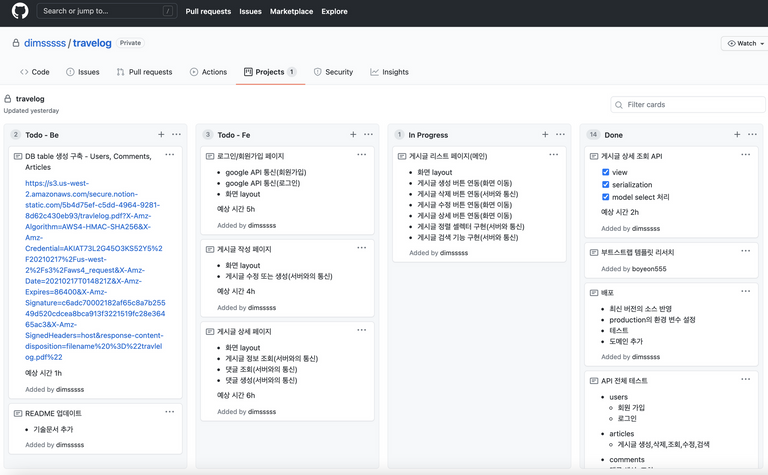The width and height of the screenshot is (768, 475).
Task: Open the Security tab
Action: (333, 72)
